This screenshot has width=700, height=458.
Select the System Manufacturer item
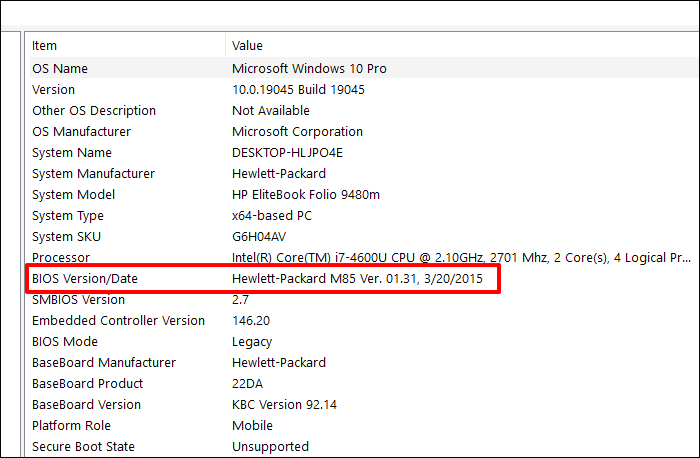click(x=95, y=174)
